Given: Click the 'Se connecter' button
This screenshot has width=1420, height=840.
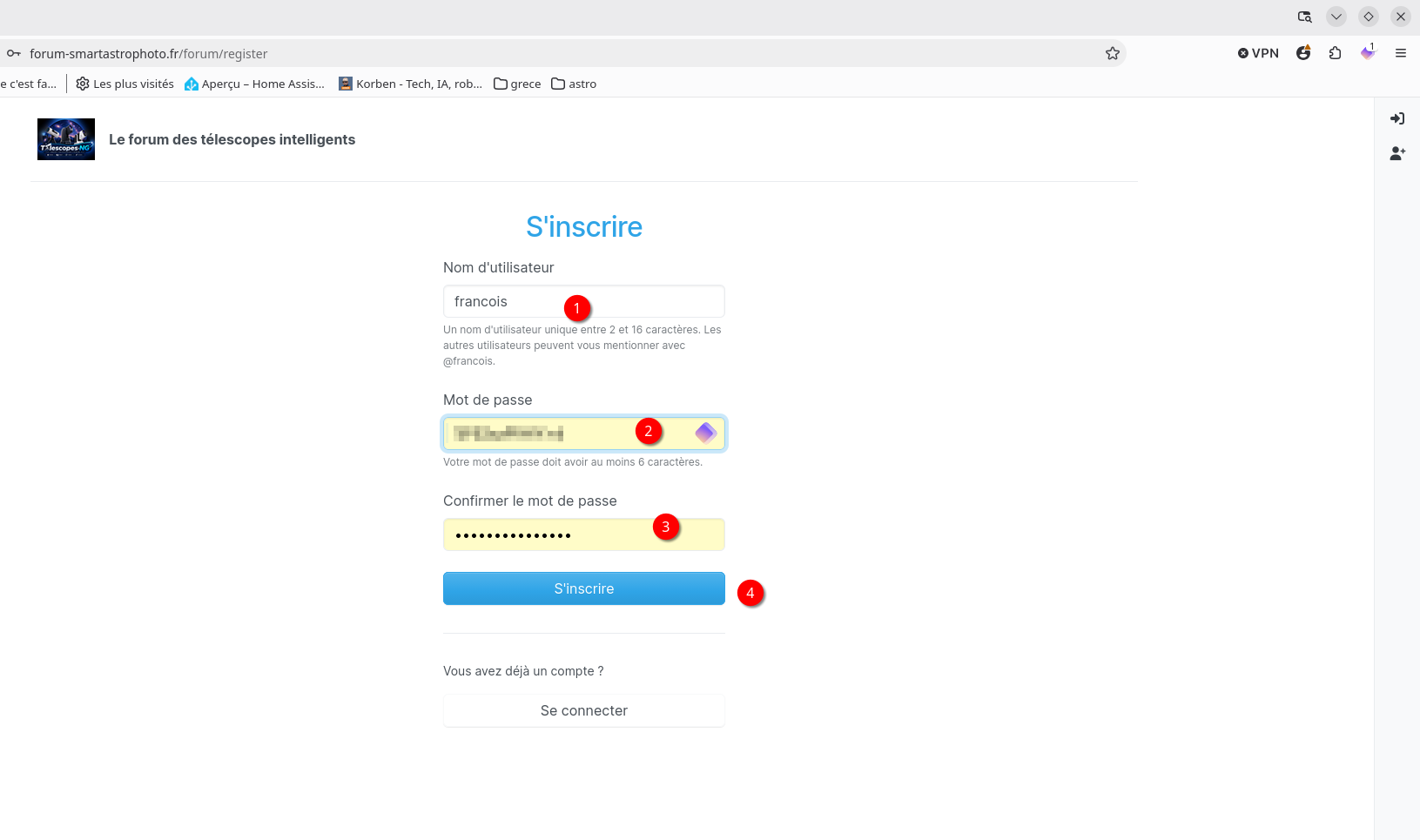Looking at the screenshot, I should [x=584, y=710].
